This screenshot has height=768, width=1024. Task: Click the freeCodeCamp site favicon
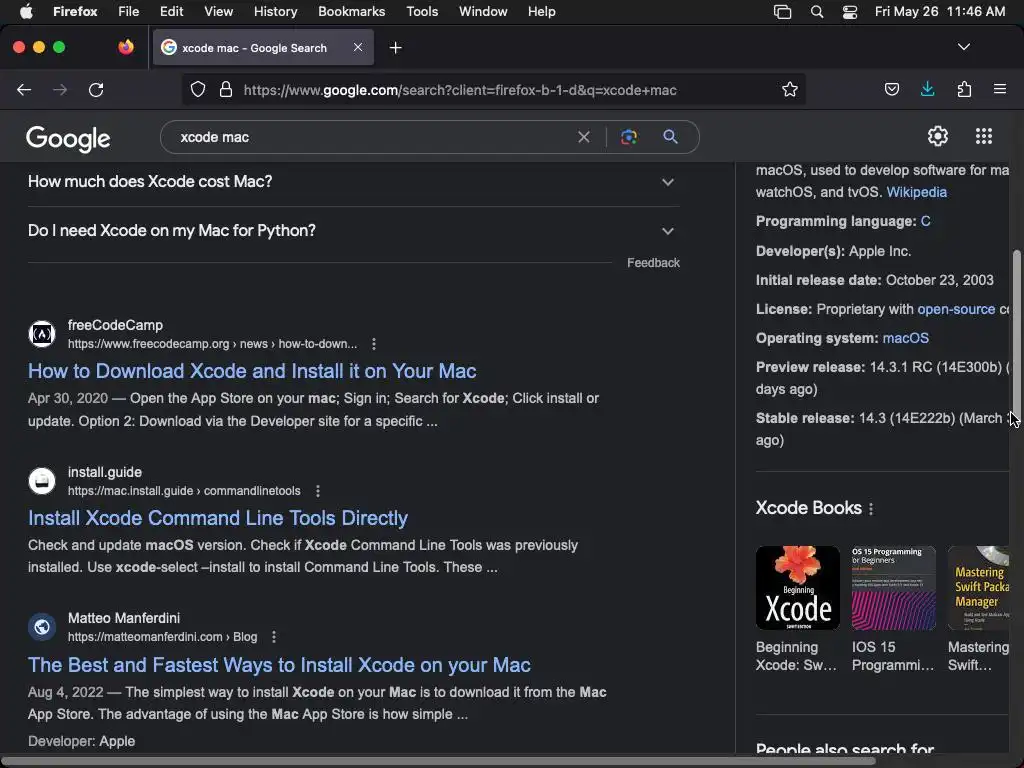pos(42,334)
